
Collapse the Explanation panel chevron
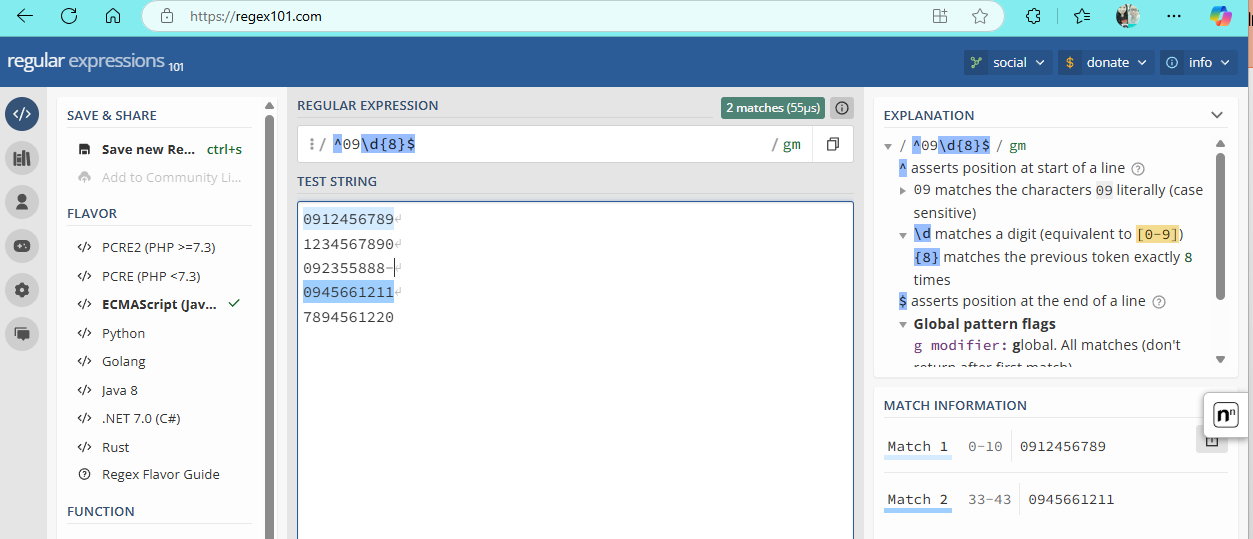click(1216, 115)
